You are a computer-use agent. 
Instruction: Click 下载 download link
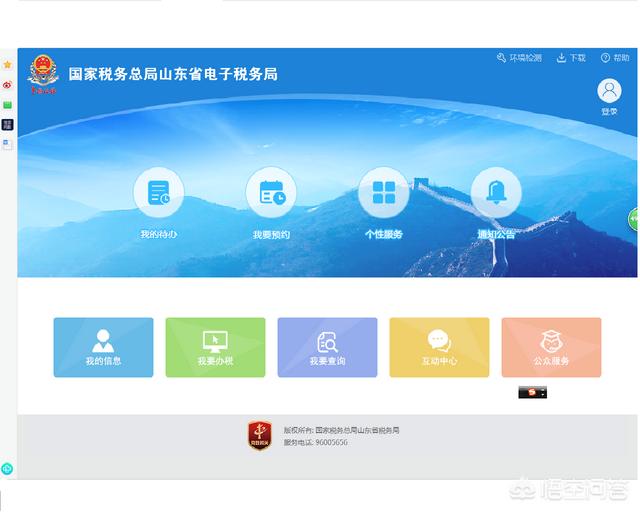click(x=571, y=58)
